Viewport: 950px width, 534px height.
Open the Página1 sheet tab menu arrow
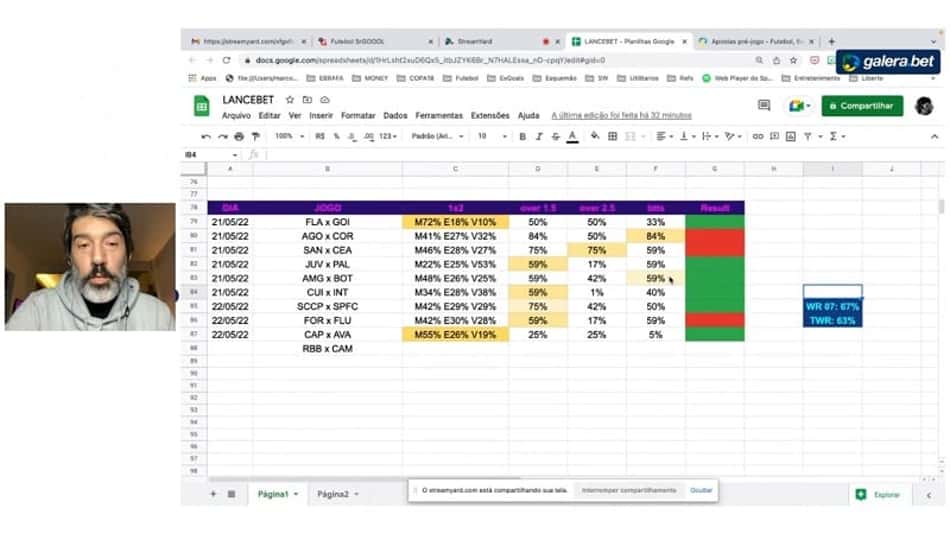tap(296, 494)
